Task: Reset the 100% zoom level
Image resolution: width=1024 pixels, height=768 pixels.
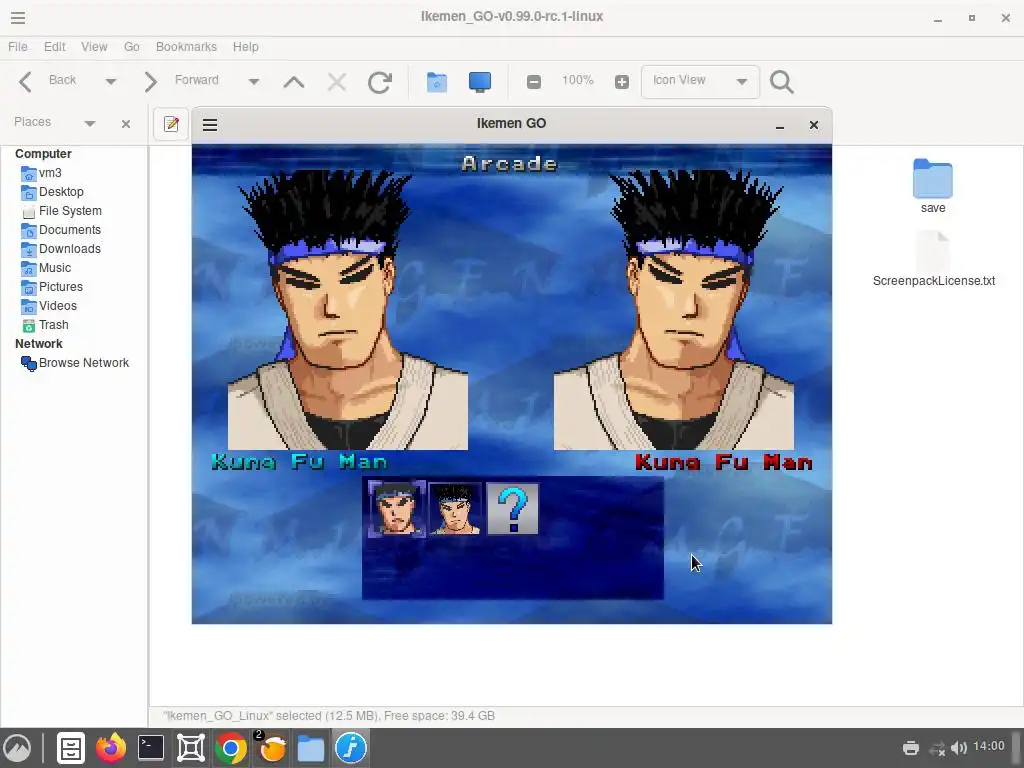Action: (577, 80)
